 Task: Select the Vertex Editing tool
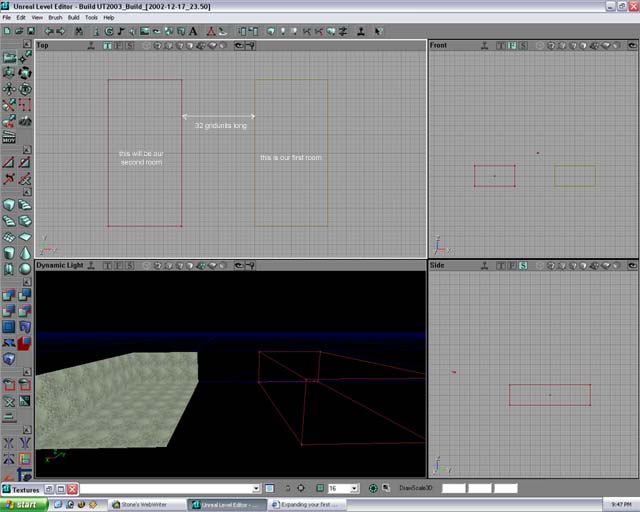25,58
